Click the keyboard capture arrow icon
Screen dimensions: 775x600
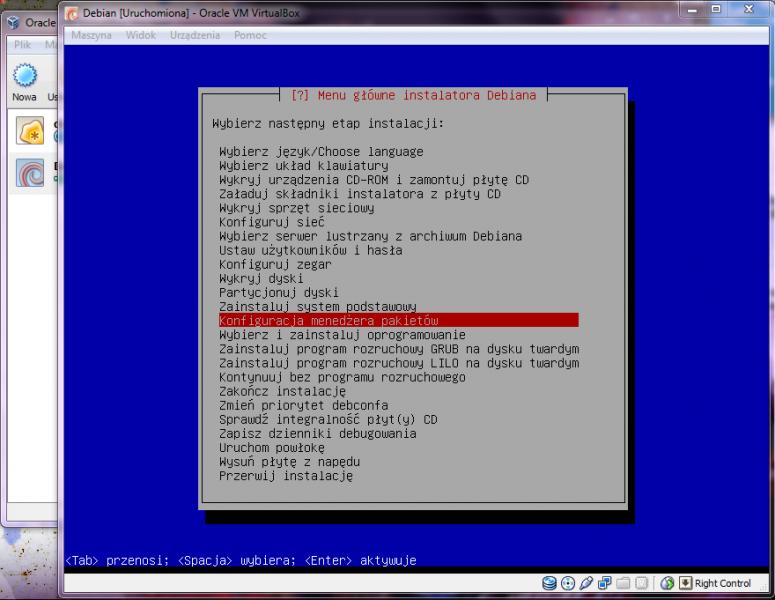(x=686, y=583)
